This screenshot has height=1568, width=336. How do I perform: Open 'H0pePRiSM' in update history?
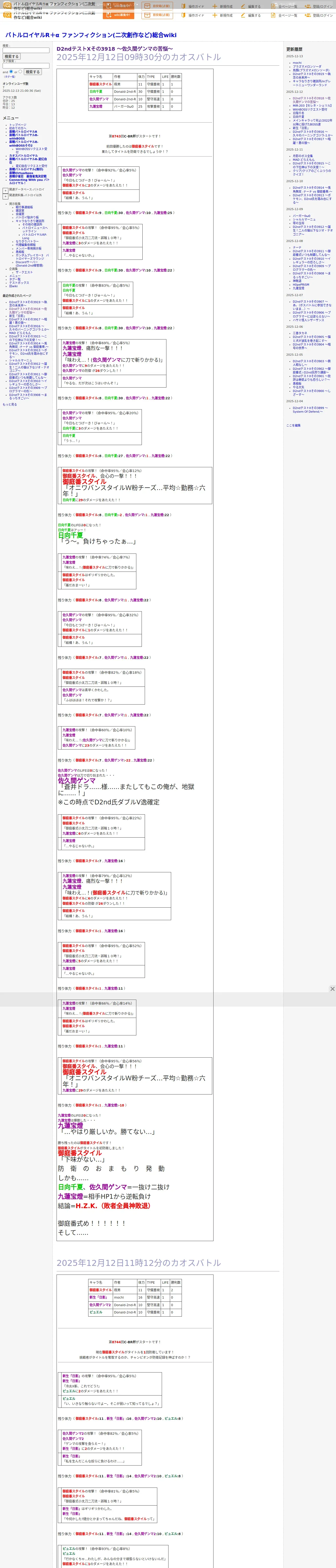[x=301, y=284]
